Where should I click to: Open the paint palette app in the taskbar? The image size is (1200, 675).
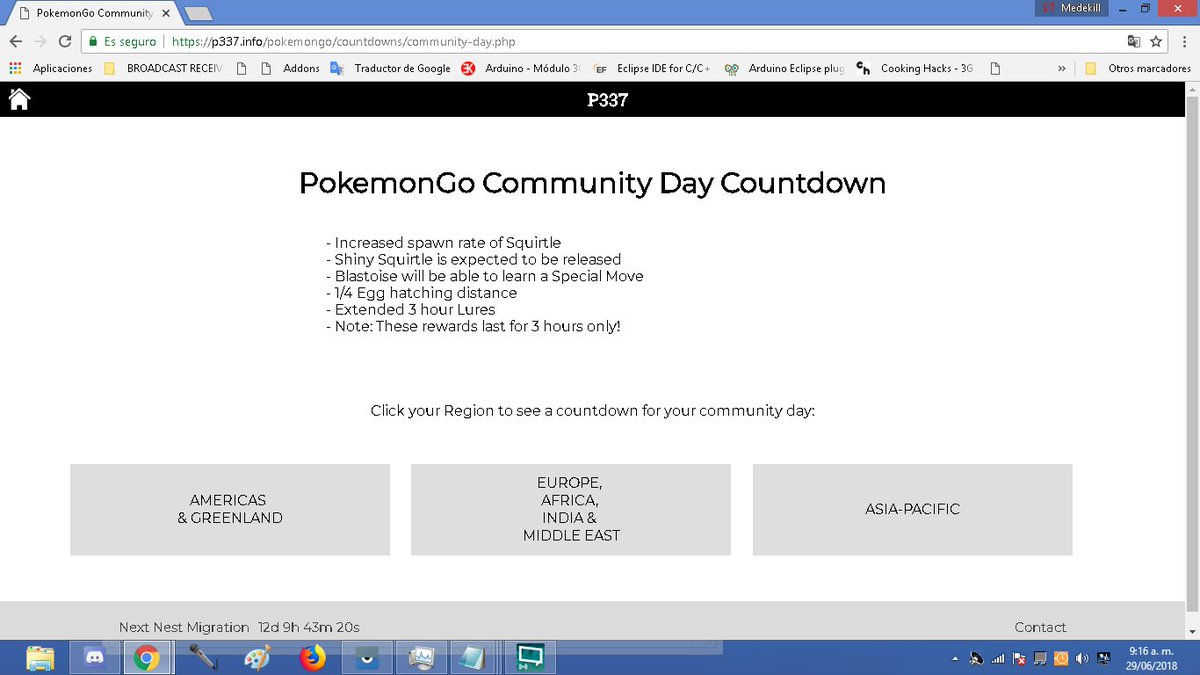tap(258, 657)
